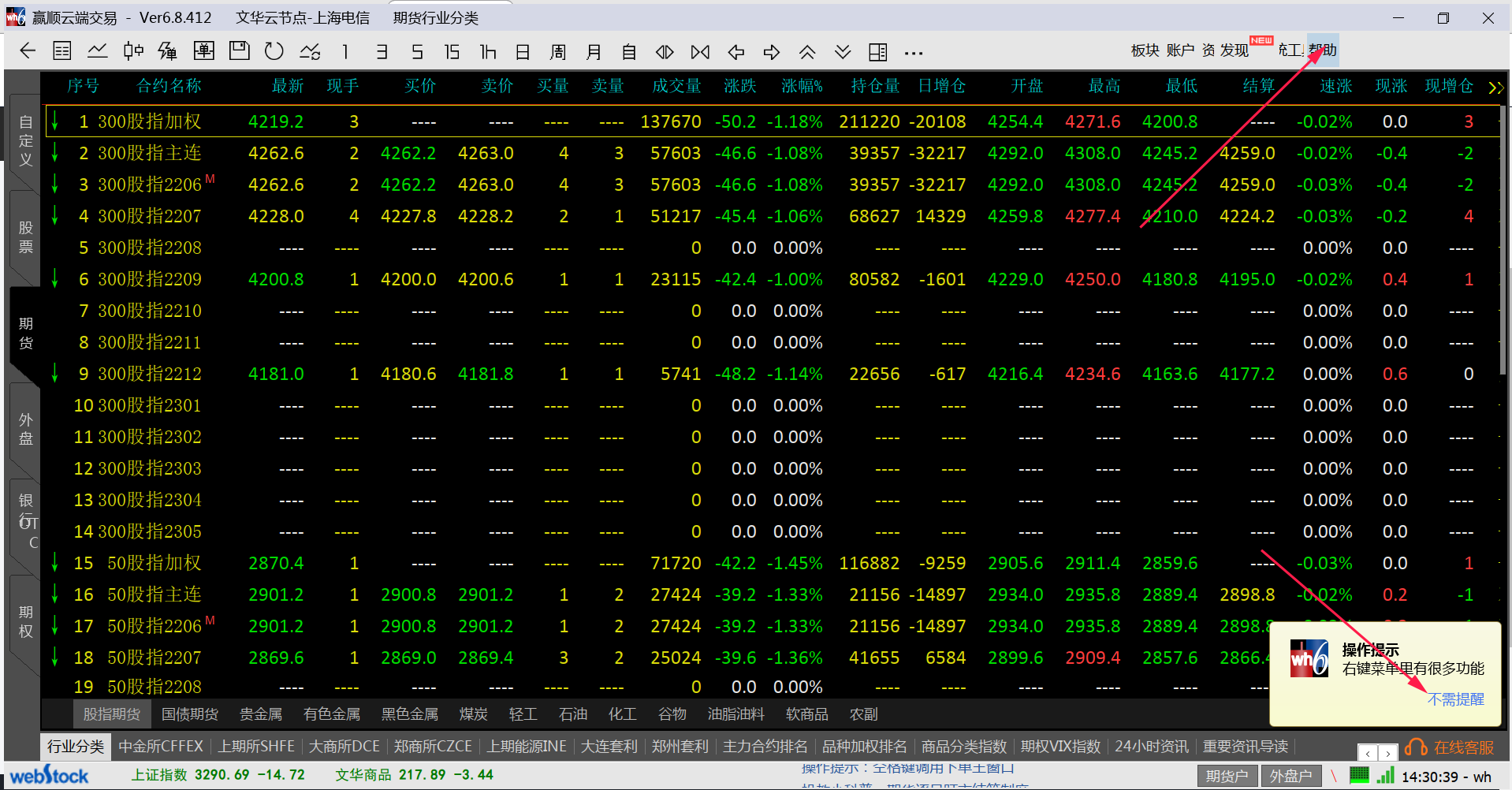The width and height of the screenshot is (1512, 790).
Task: Click 不需提醒 link in the tip popup
Action: (1455, 699)
